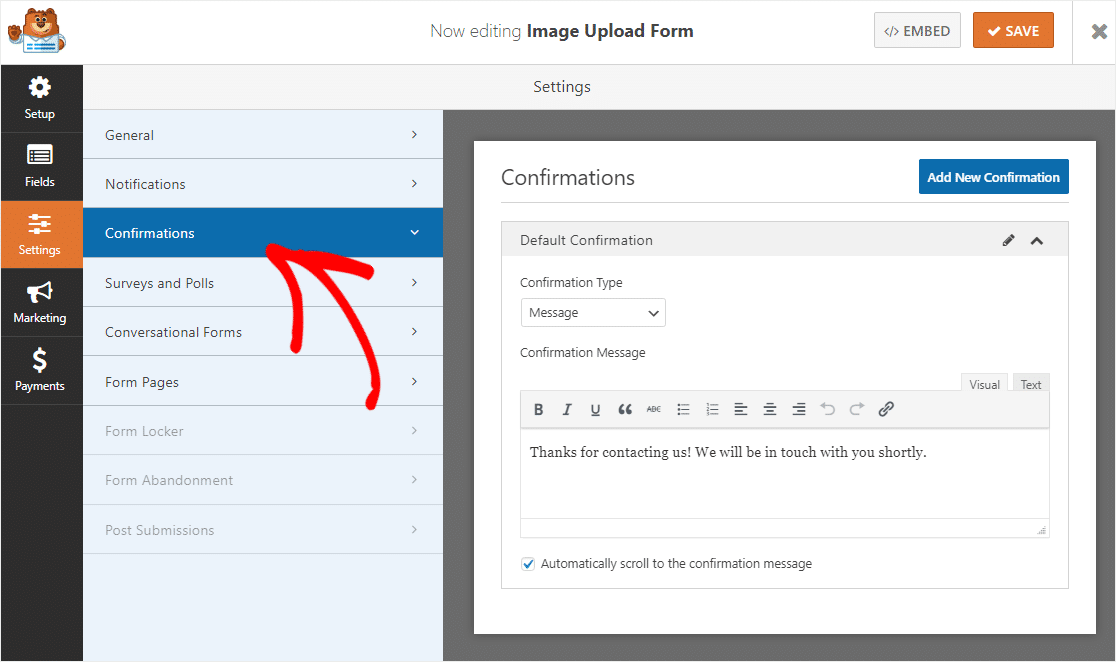Apply italic formatting in editor toolbar

tap(567, 409)
